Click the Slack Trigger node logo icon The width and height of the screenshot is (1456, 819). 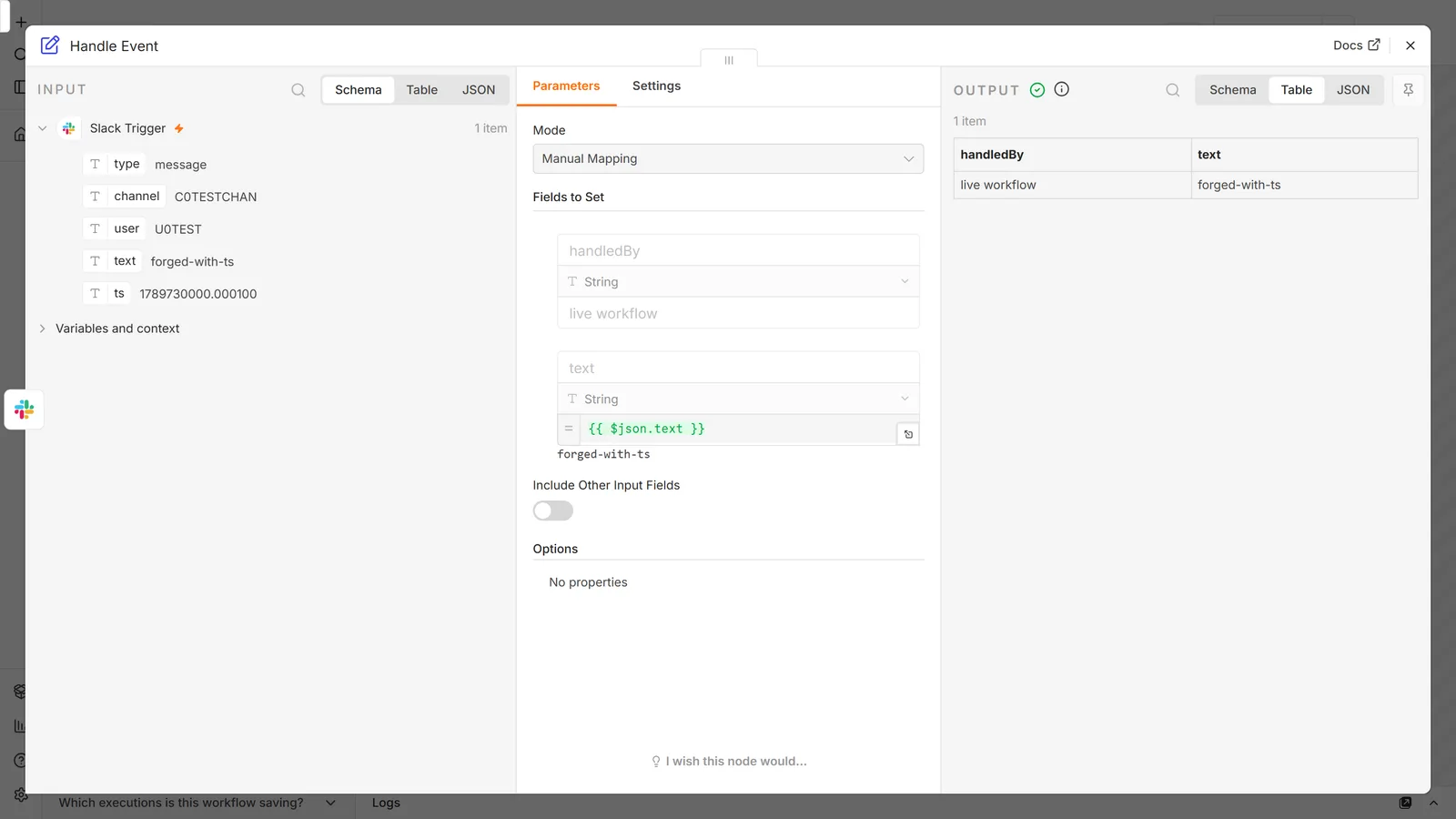pyautogui.click(x=68, y=128)
